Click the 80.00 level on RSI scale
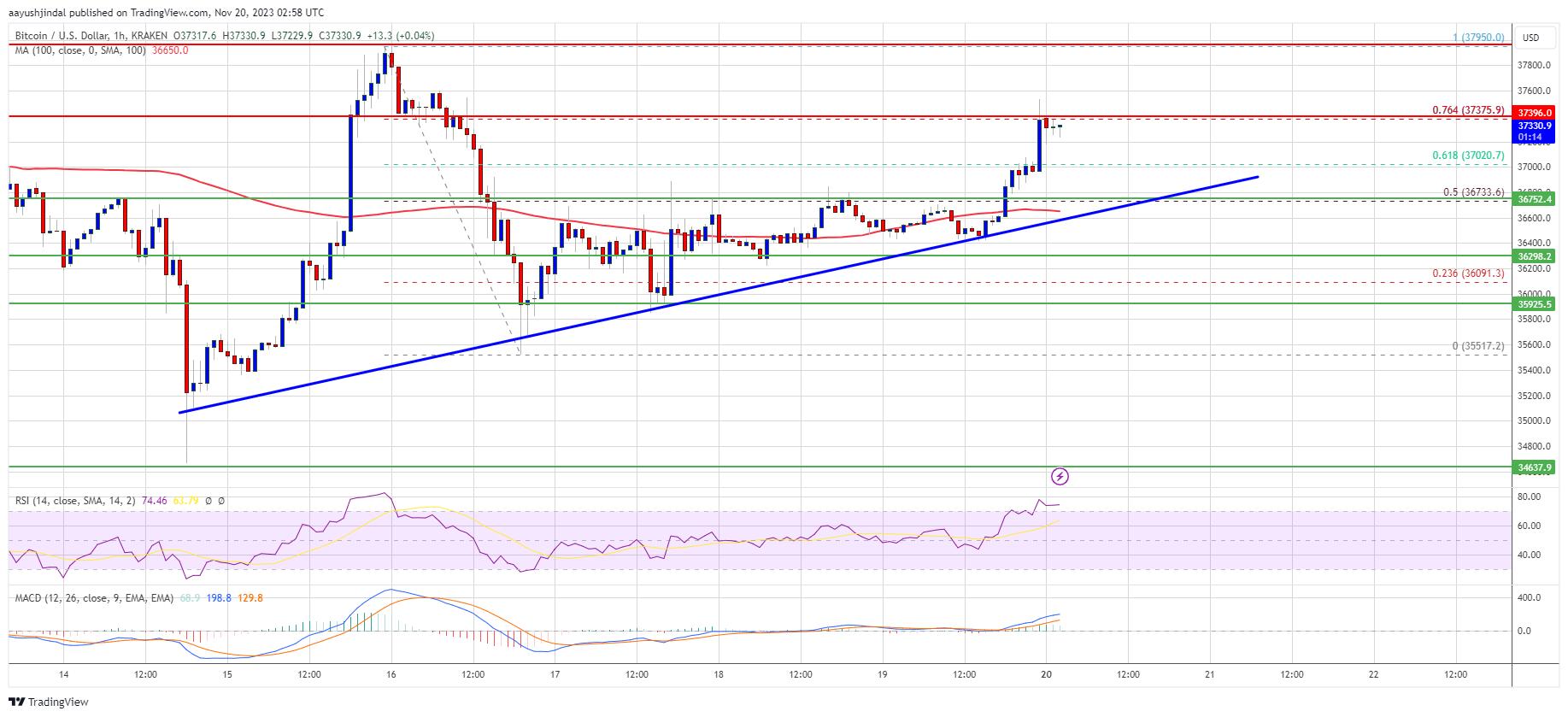This screenshot has width=1568, height=717. tap(1528, 497)
